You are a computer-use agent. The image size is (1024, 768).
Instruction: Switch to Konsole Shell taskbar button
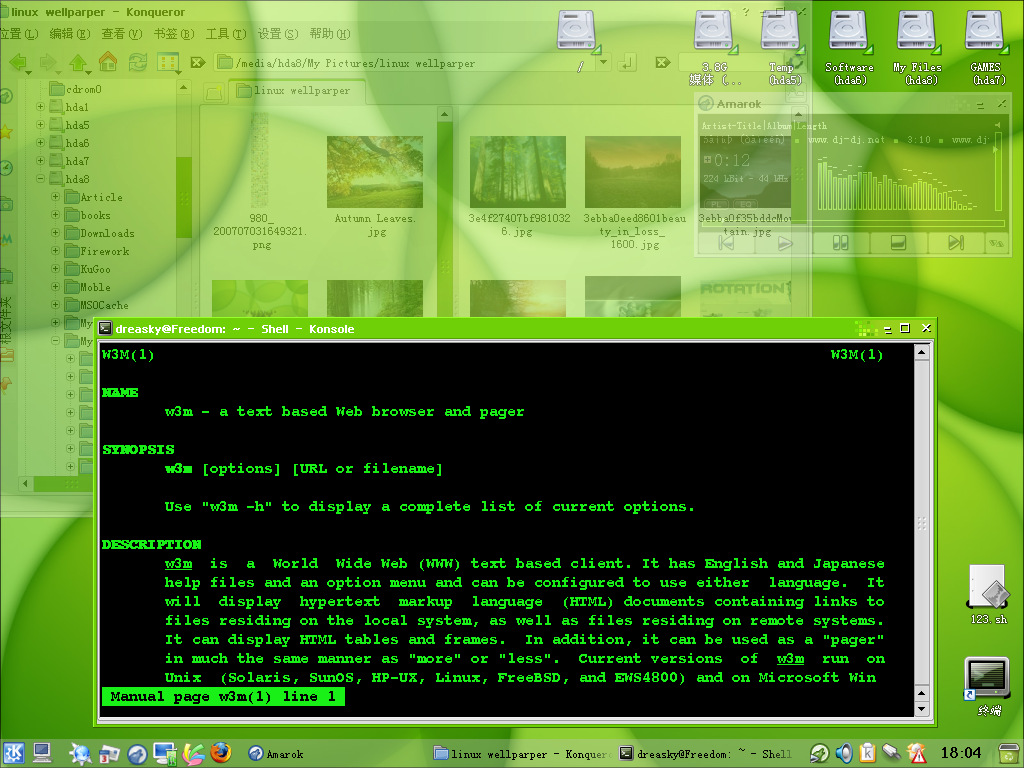point(706,754)
